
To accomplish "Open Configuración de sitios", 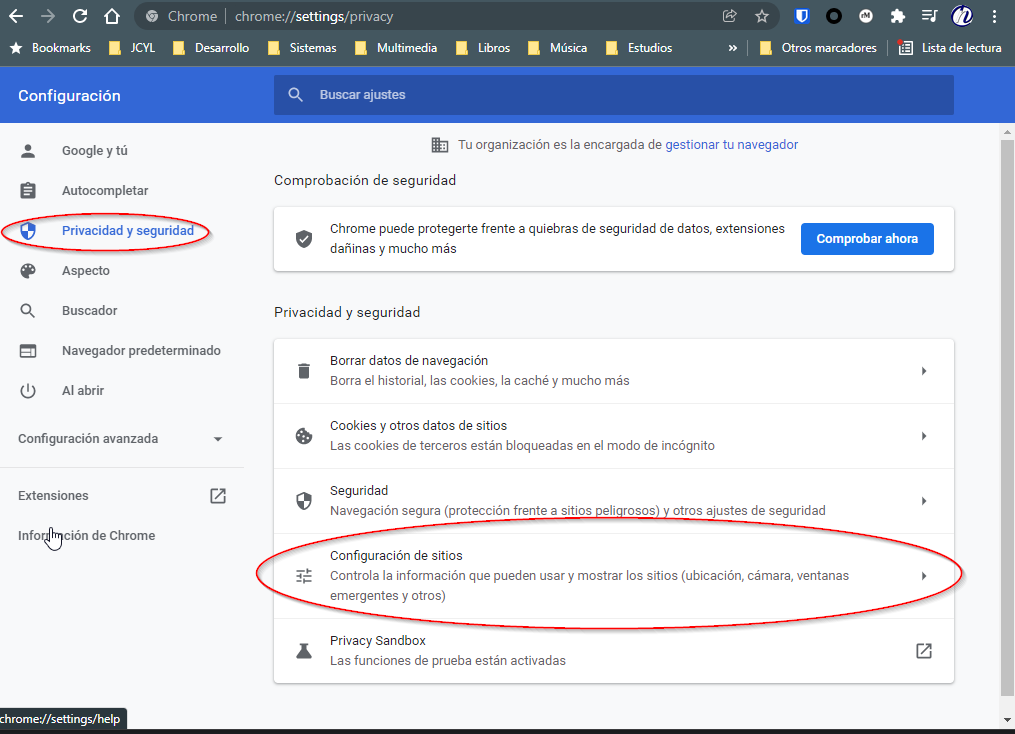I will (614, 576).
